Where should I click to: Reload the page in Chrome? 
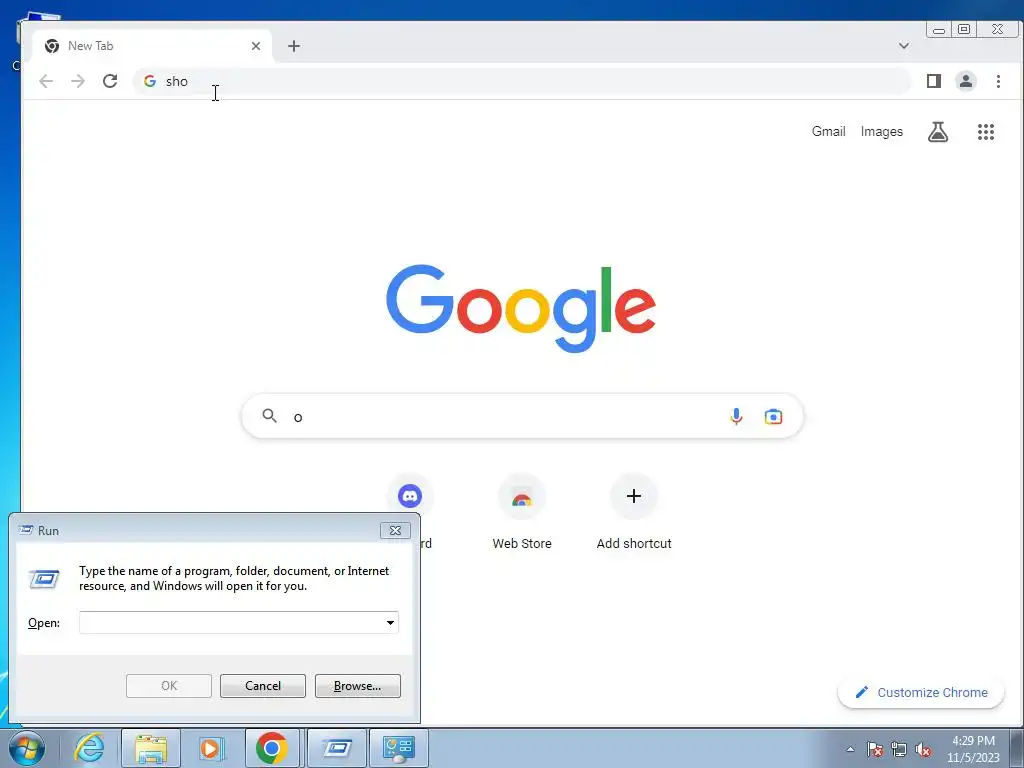pyautogui.click(x=110, y=81)
